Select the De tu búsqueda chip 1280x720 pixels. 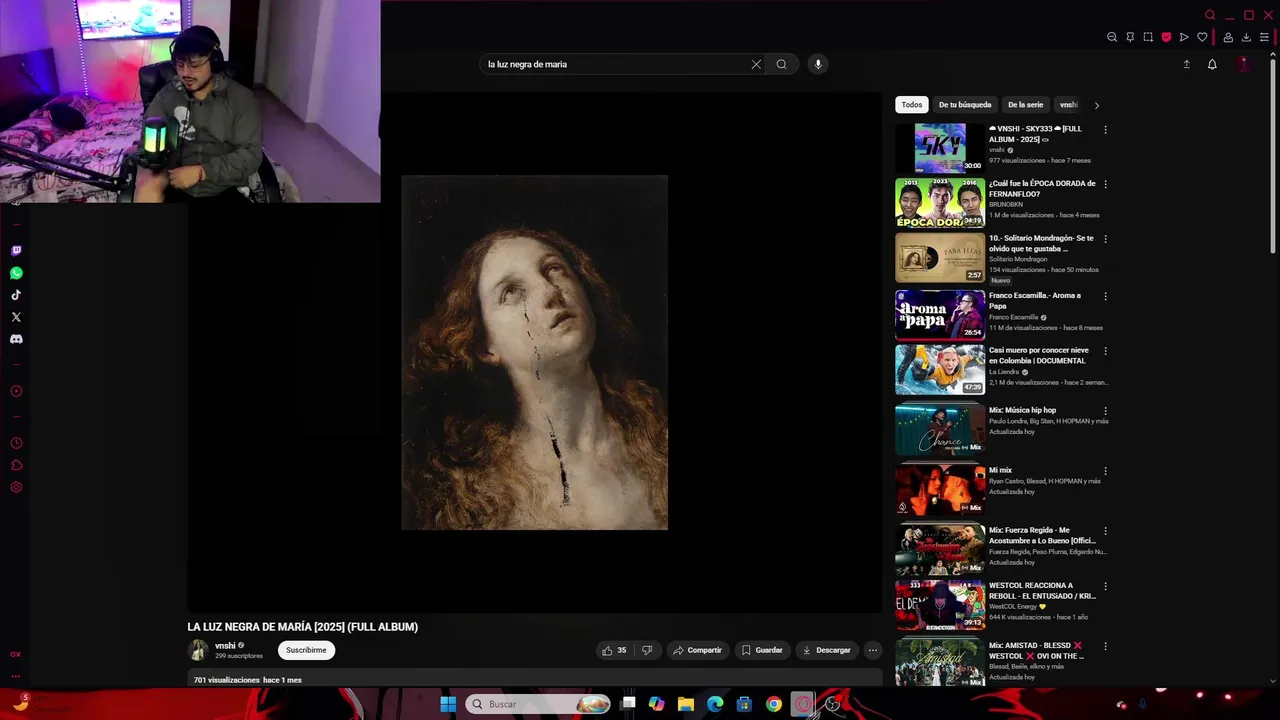(x=965, y=105)
